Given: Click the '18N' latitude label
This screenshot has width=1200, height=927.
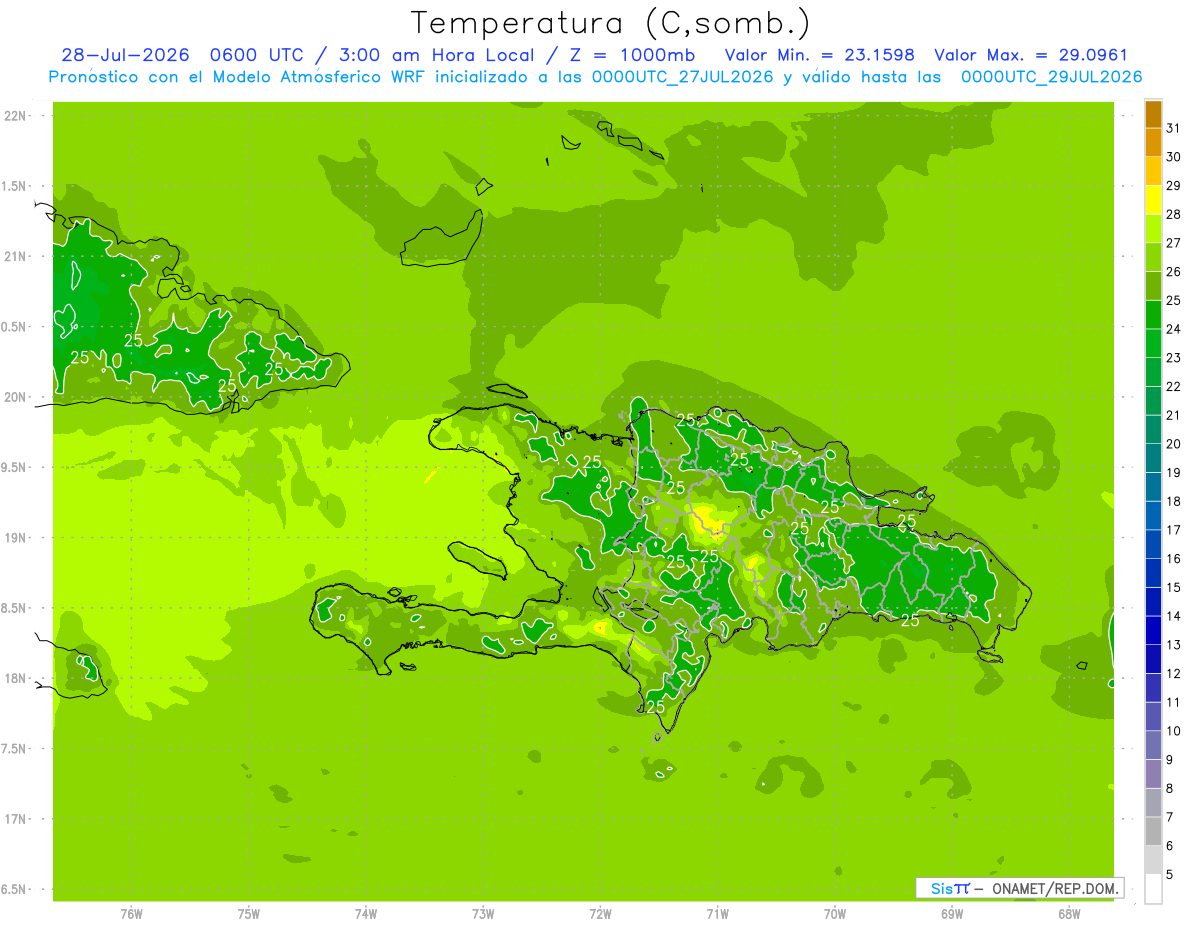Looking at the screenshot, I should tap(14, 678).
